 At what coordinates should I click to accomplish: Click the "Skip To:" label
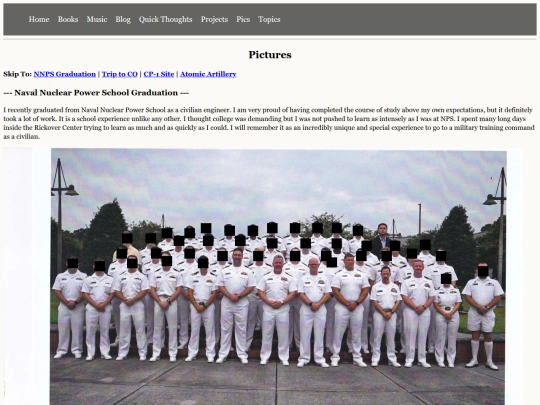pyautogui.click(x=18, y=74)
